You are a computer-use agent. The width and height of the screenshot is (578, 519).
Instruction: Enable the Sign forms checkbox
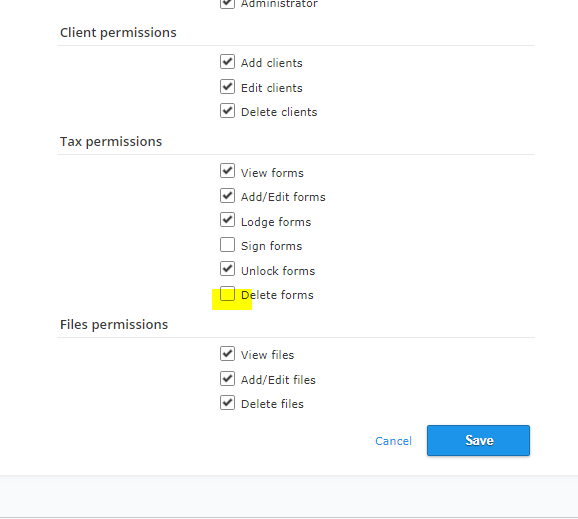pos(227,245)
